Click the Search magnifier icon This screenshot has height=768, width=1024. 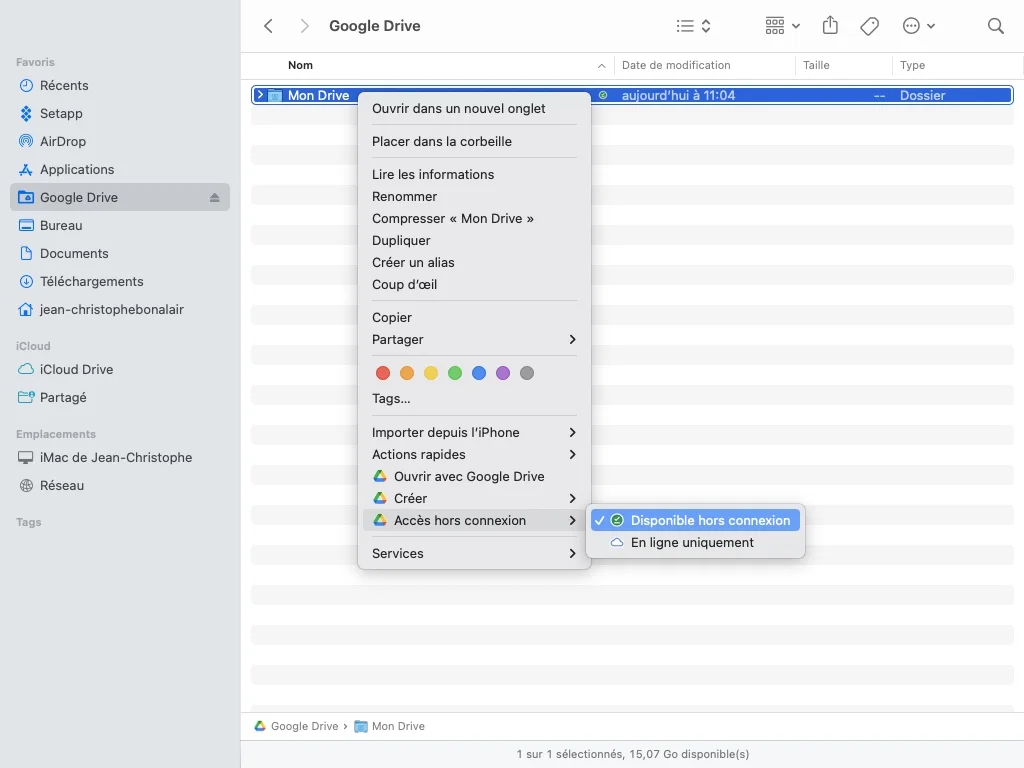pyautogui.click(x=995, y=26)
